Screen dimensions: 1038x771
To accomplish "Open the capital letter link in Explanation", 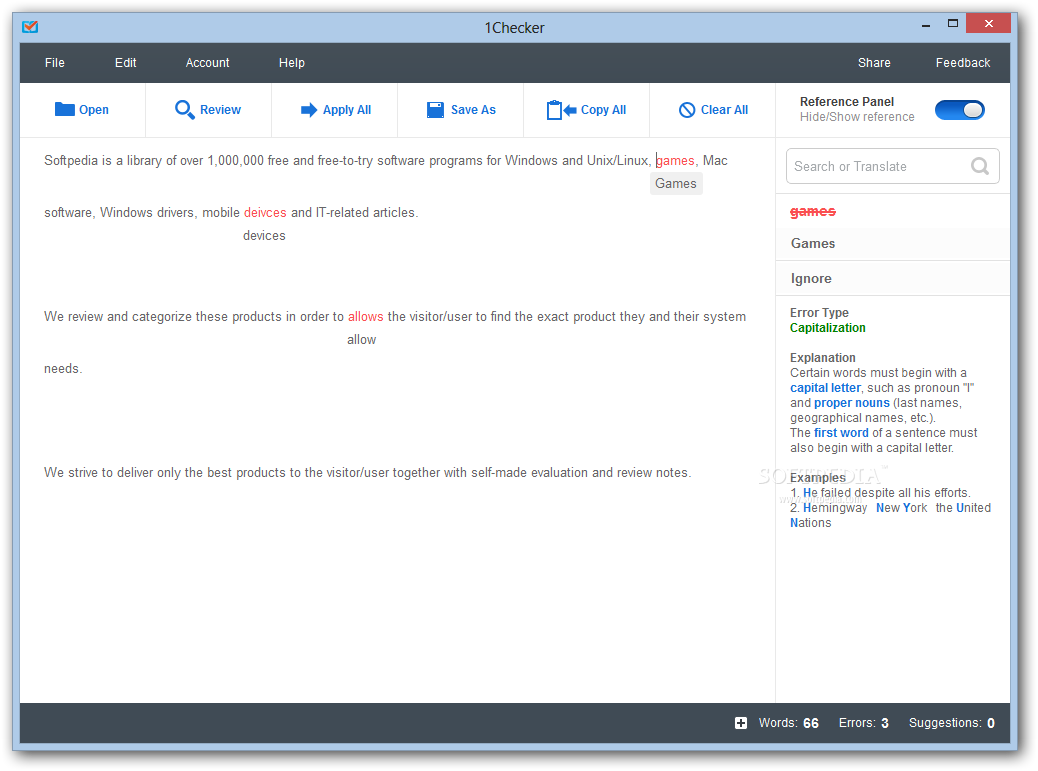I will [825, 388].
